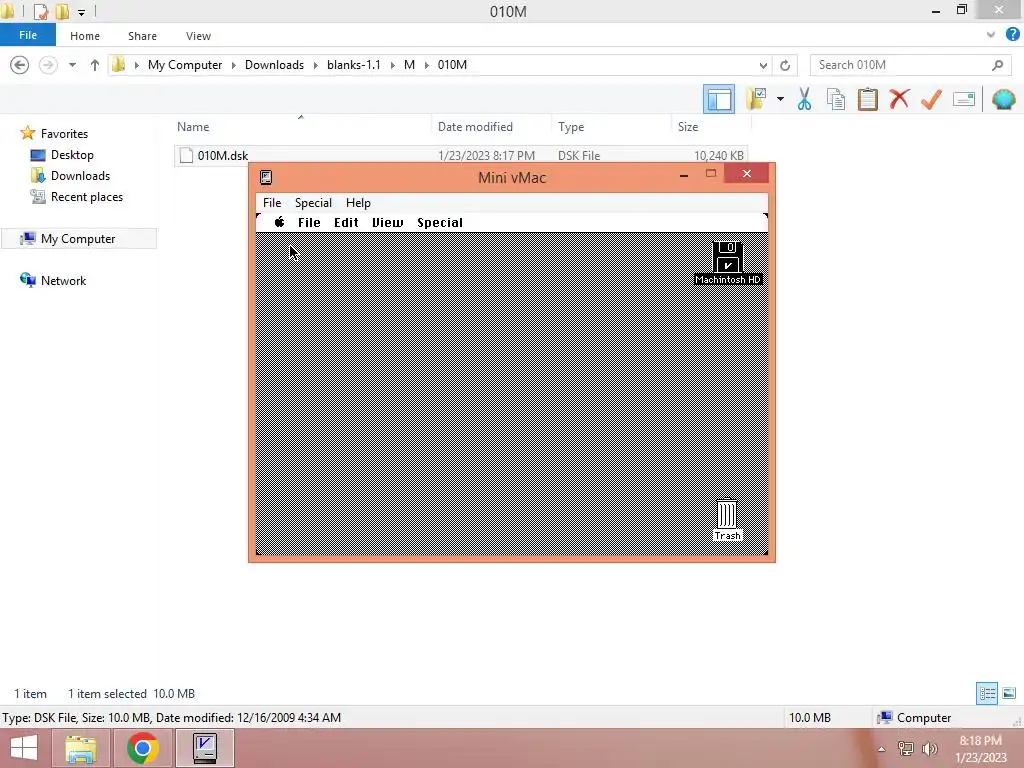Image resolution: width=1024 pixels, height=768 pixels.
Task: Switch to large icons view in status bar
Action: (1009, 694)
